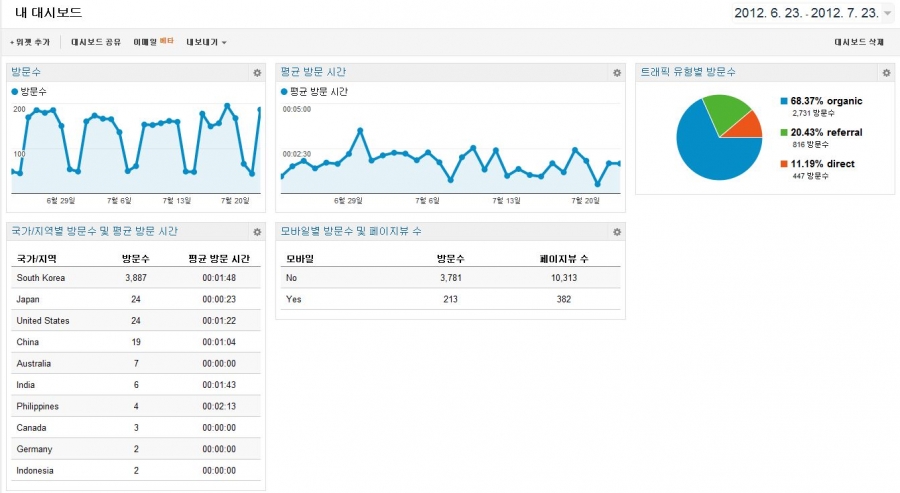Image resolution: width=900 pixels, height=493 pixels.
Task: Open the 내보내기 dropdown menu
Action: click(x=206, y=43)
